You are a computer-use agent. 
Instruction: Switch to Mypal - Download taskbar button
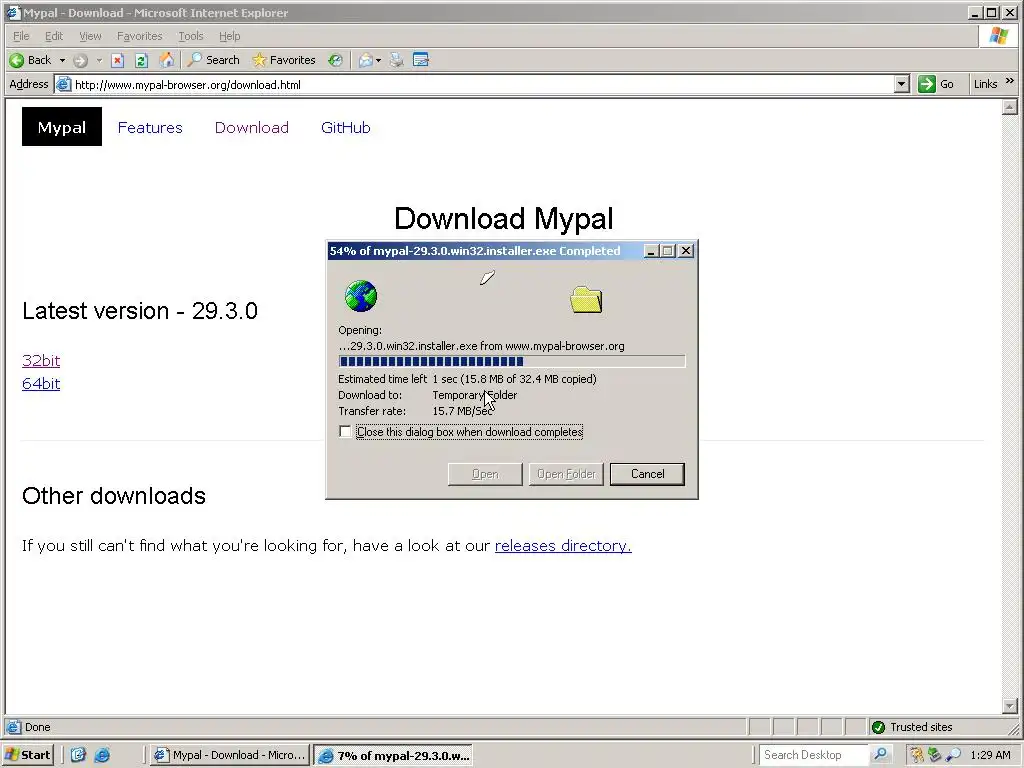tap(230, 755)
